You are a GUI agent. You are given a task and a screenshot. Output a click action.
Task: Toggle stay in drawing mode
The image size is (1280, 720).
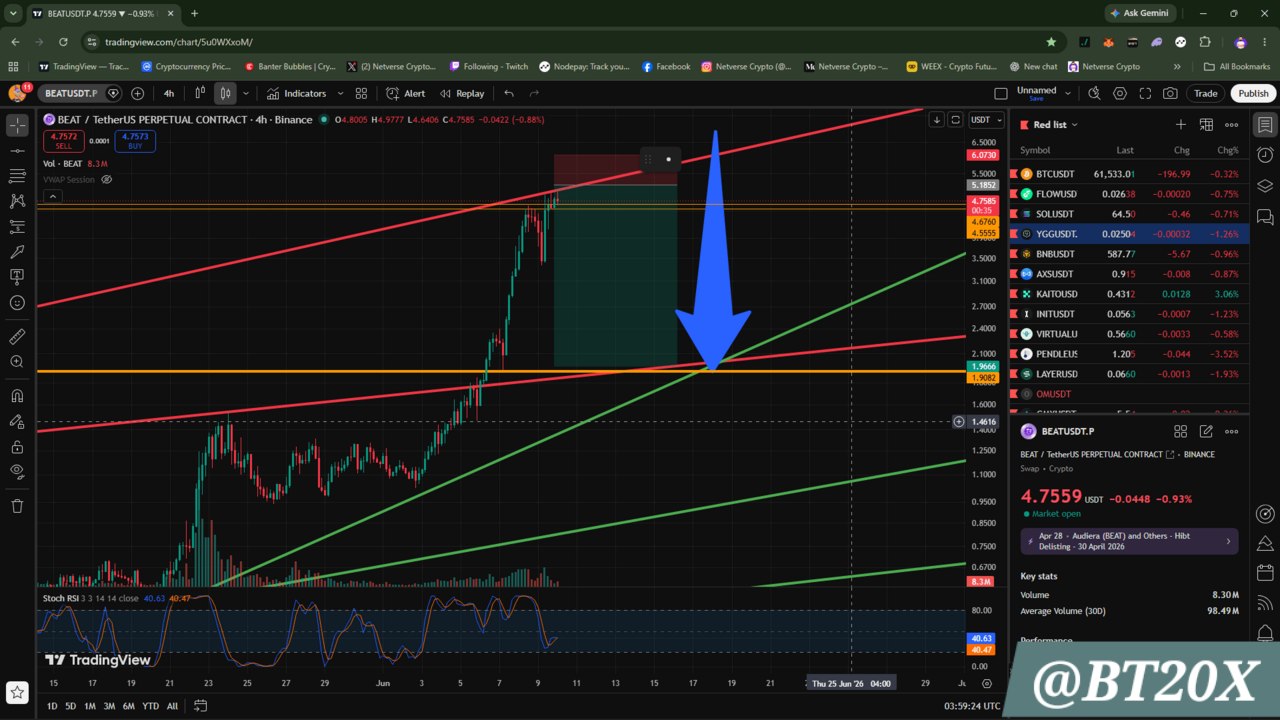(17, 422)
